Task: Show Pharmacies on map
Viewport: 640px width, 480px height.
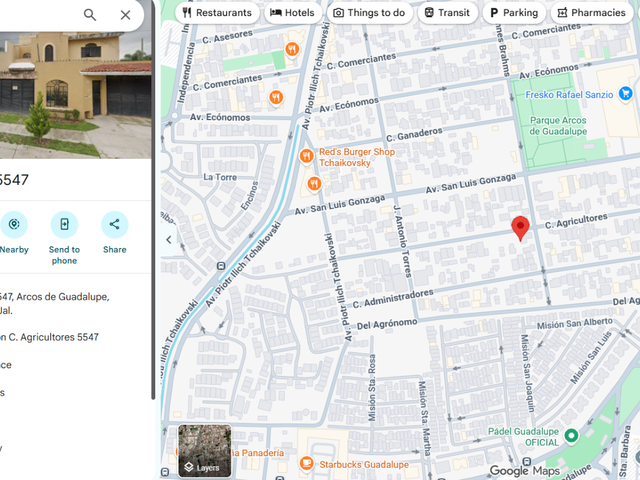Action: pos(592,13)
